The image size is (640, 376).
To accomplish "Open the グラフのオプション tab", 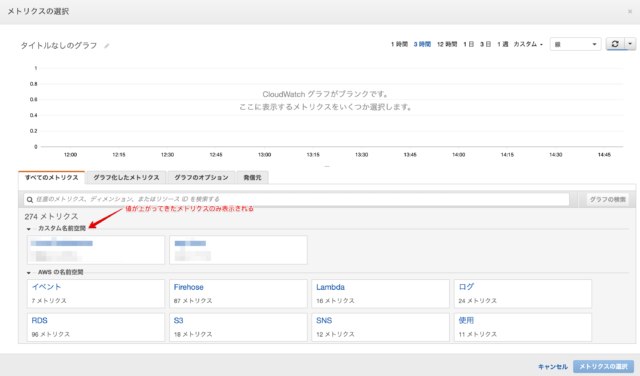I will point(201,178).
